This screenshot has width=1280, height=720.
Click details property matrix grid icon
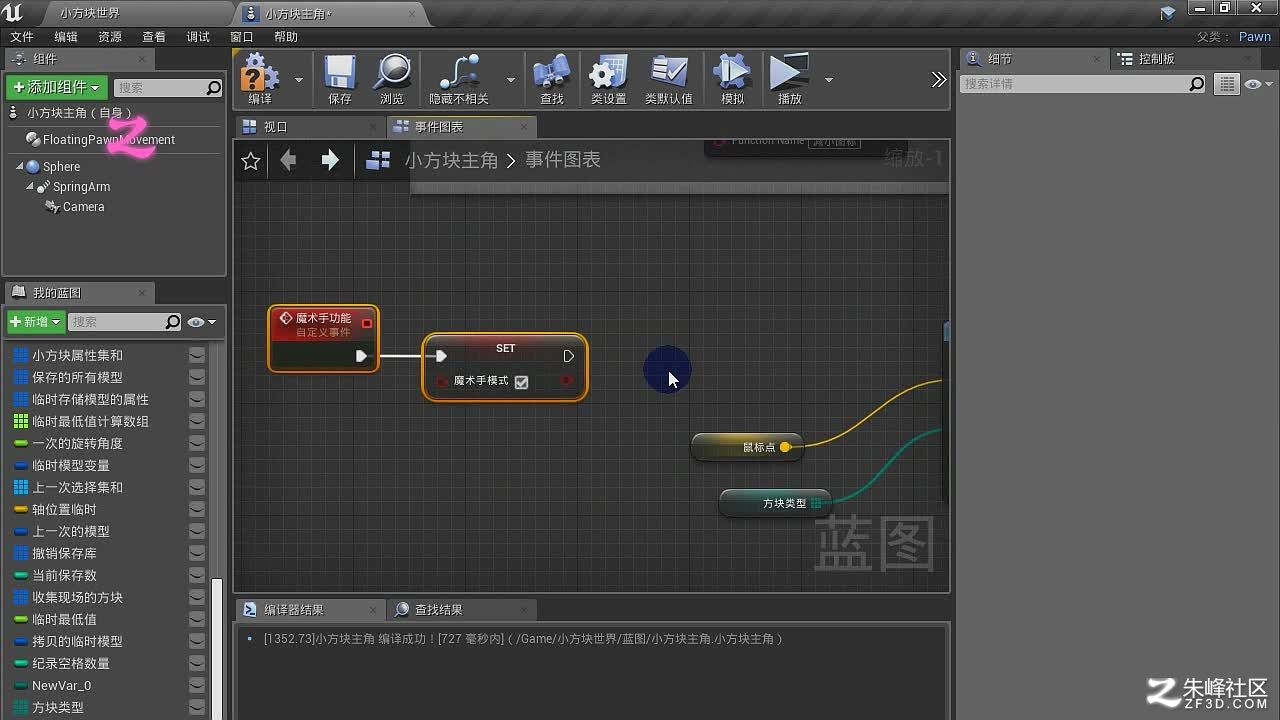pos(1227,84)
